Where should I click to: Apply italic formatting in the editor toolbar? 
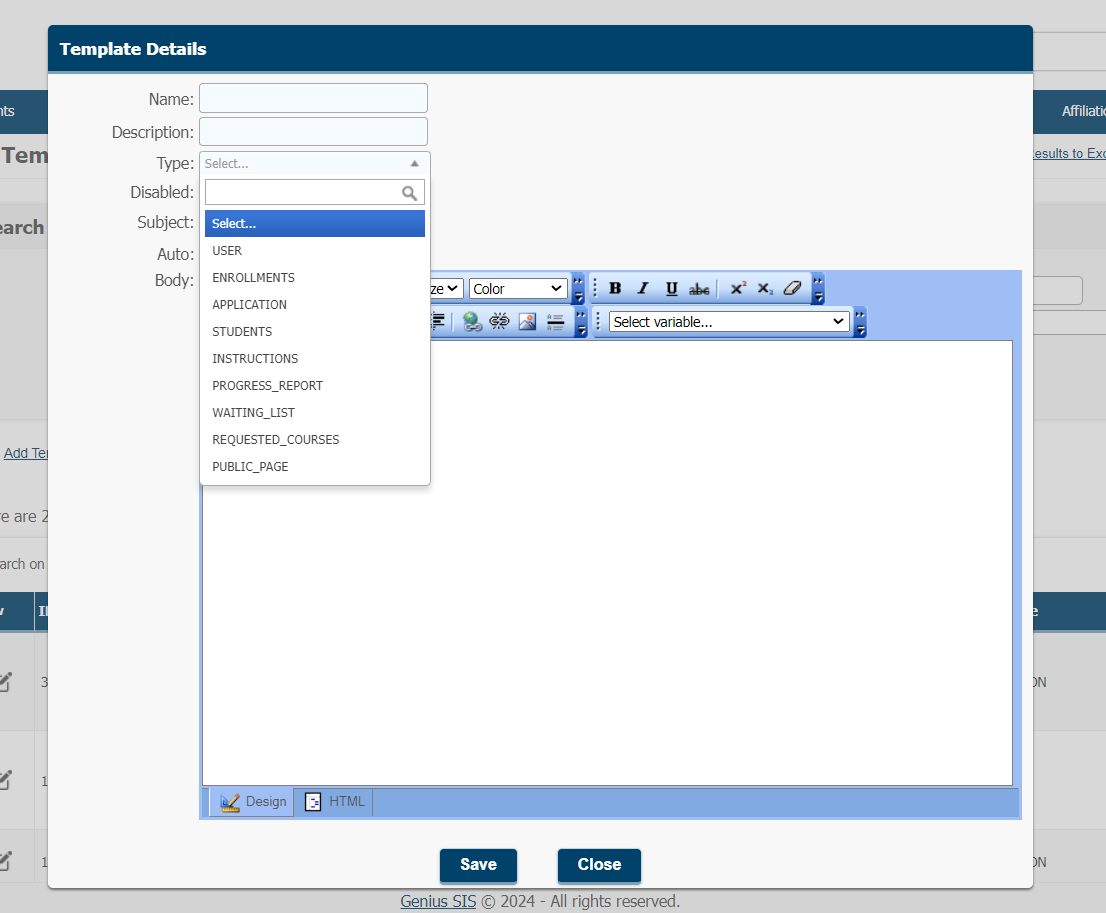point(643,288)
